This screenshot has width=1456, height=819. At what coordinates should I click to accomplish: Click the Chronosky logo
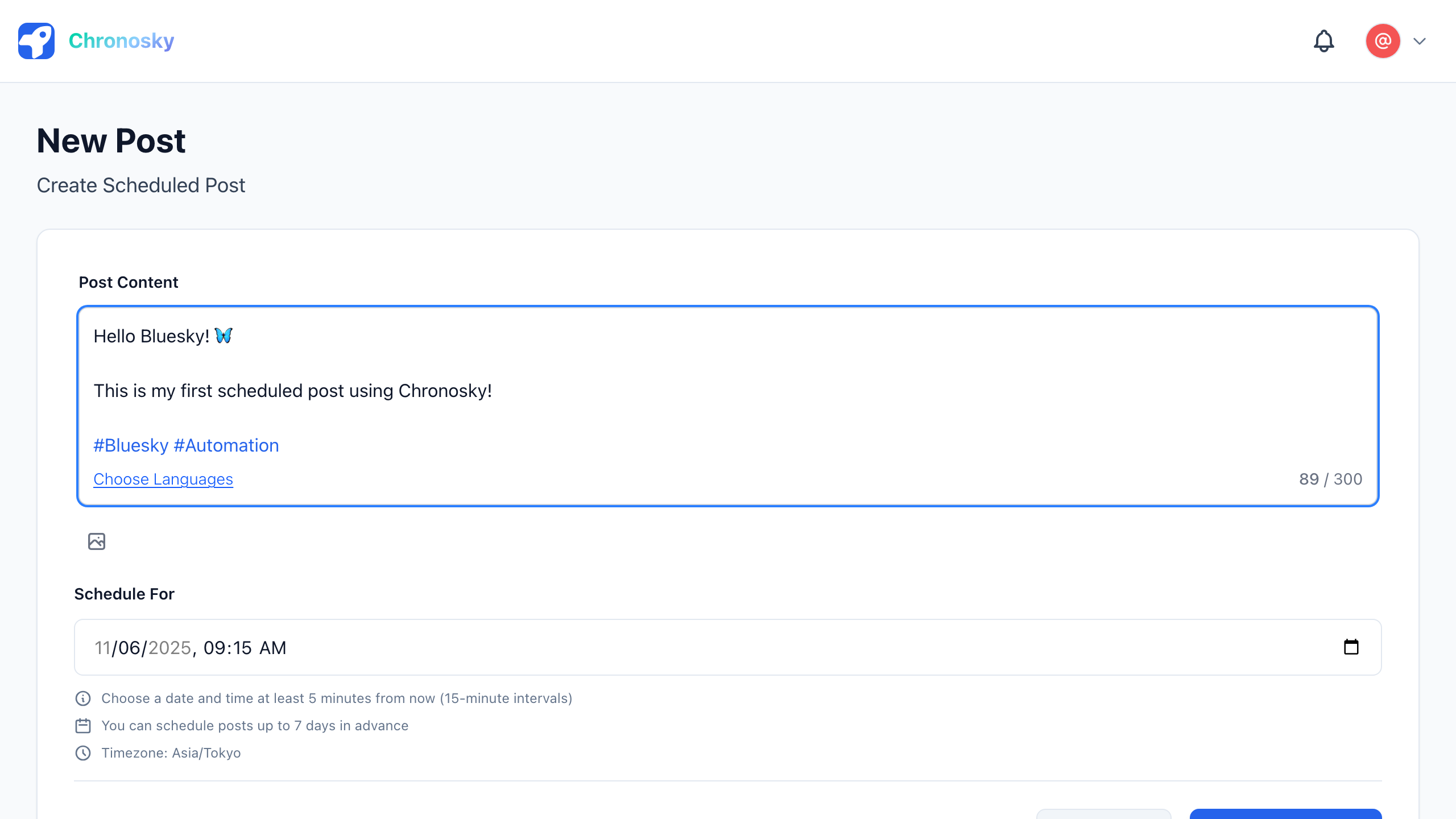tap(36, 40)
